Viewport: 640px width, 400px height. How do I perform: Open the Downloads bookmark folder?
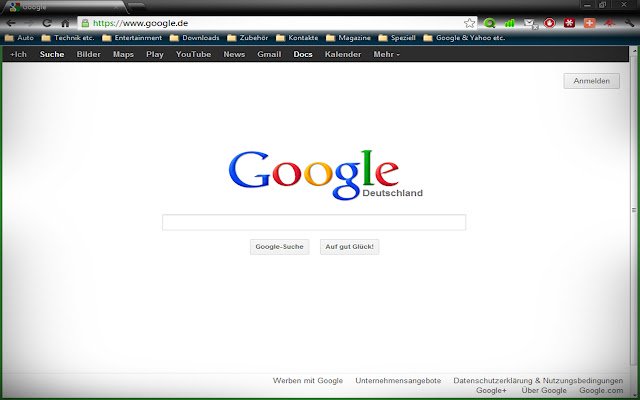tap(195, 38)
